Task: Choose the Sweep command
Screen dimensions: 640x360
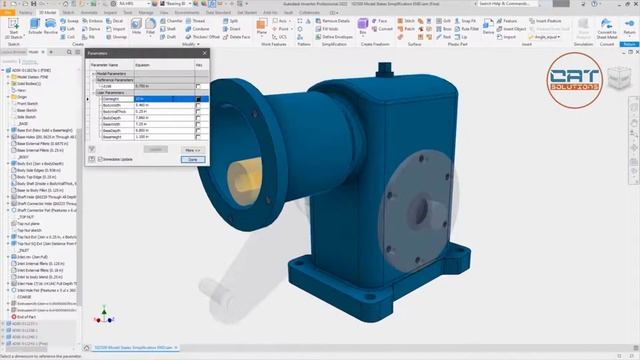Action: point(69,21)
